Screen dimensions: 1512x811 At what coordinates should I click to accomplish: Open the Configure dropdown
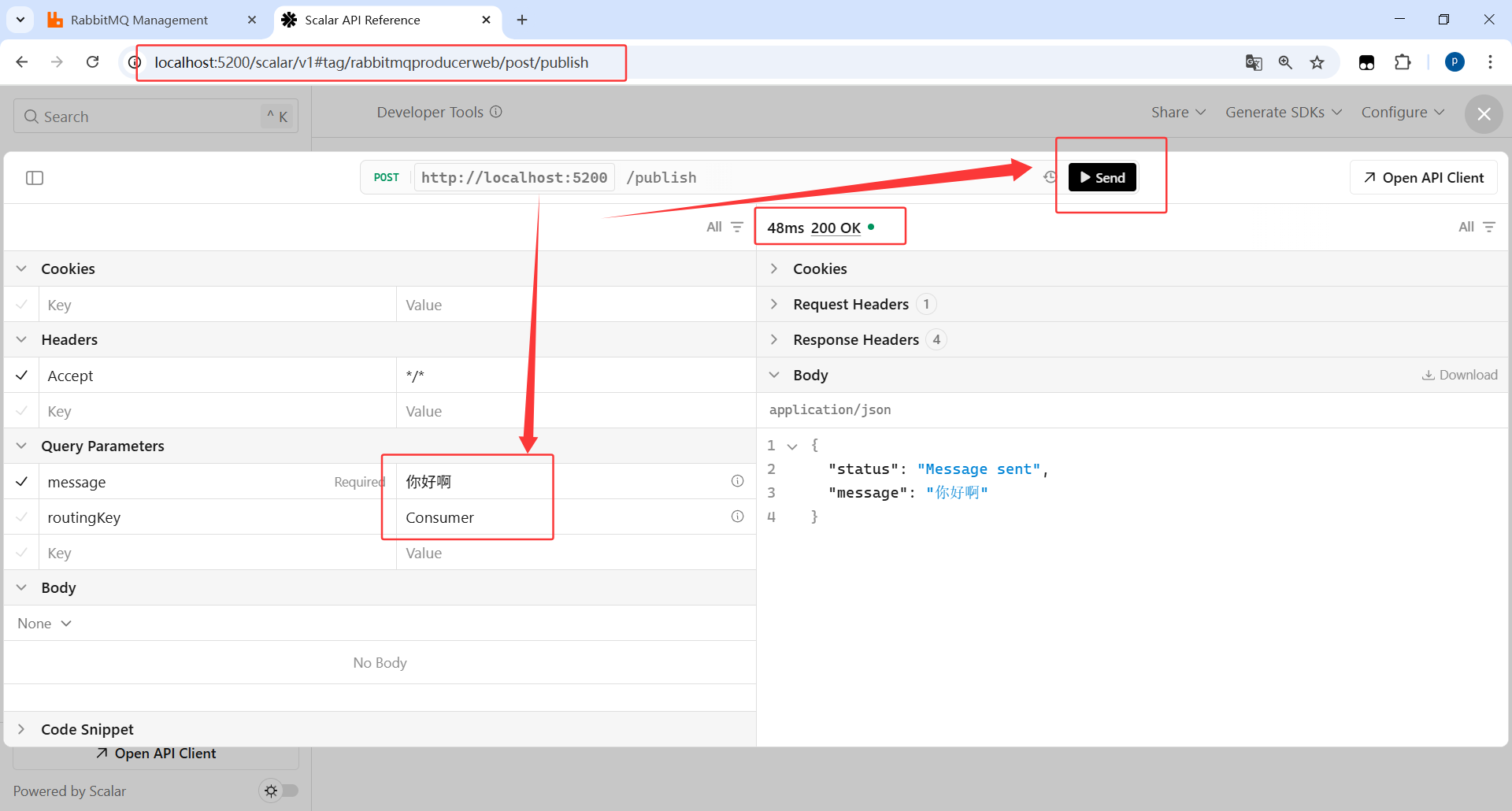click(x=1403, y=113)
